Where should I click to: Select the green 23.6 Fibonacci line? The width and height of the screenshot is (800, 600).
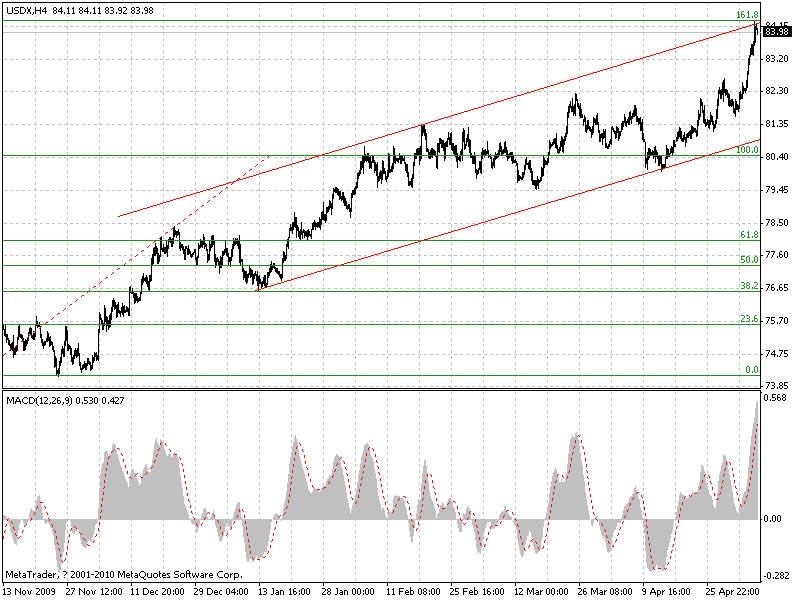pyautogui.click(x=400, y=325)
